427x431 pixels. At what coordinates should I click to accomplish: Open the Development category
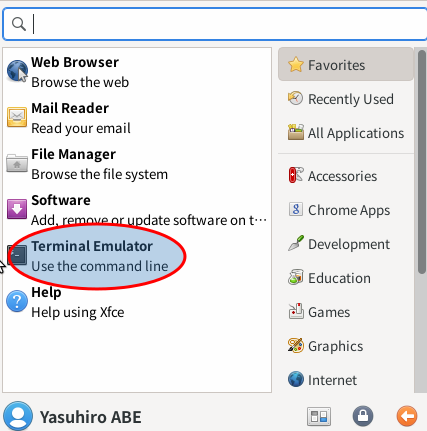(346, 244)
